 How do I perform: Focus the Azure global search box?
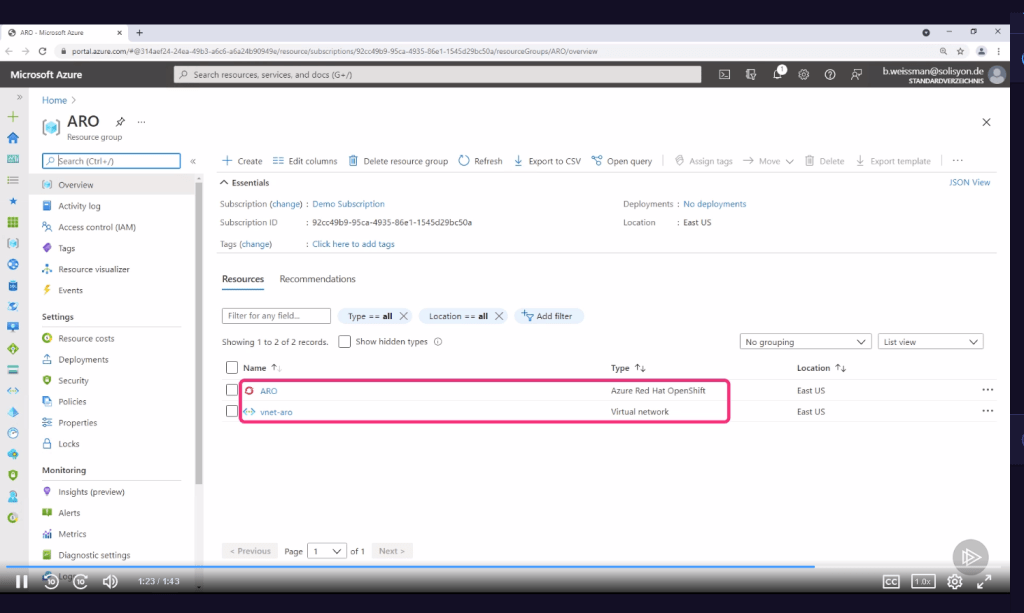(438, 74)
